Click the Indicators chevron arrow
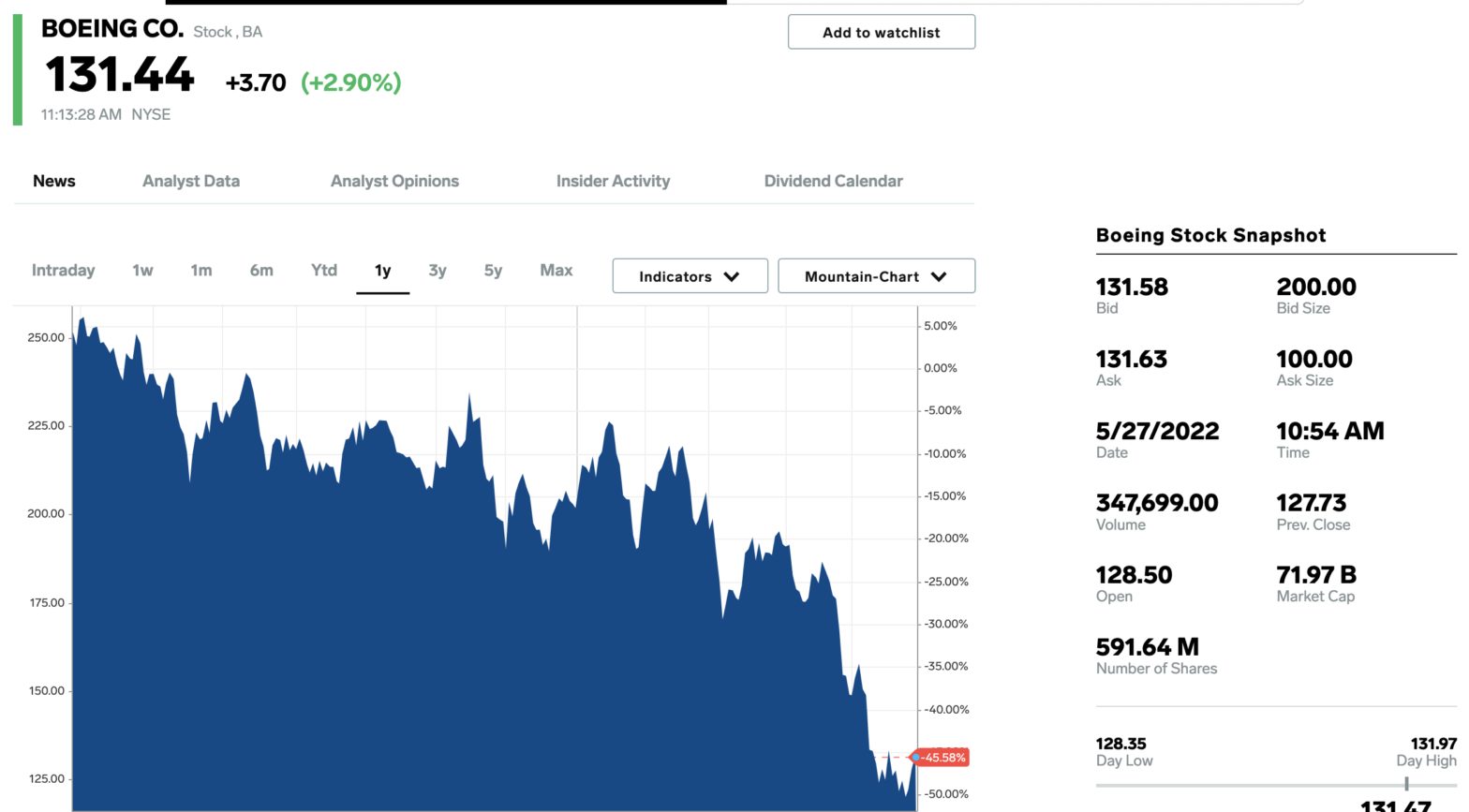Image resolution: width=1469 pixels, height=812 pixels. pos(732,276)
